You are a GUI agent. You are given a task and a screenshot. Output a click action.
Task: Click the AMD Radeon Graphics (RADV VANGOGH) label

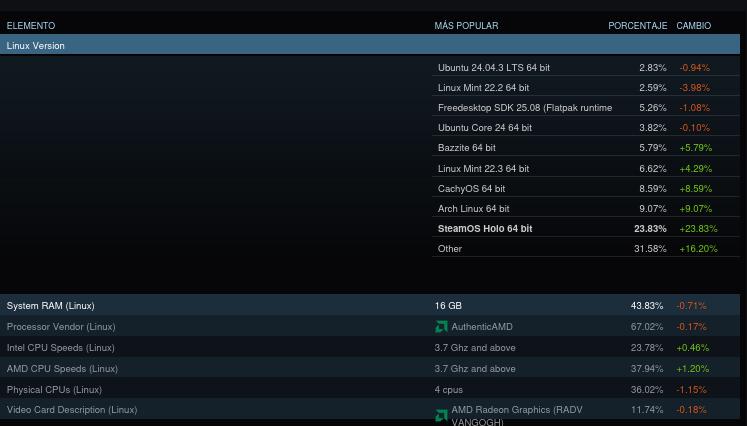(516, 416)
